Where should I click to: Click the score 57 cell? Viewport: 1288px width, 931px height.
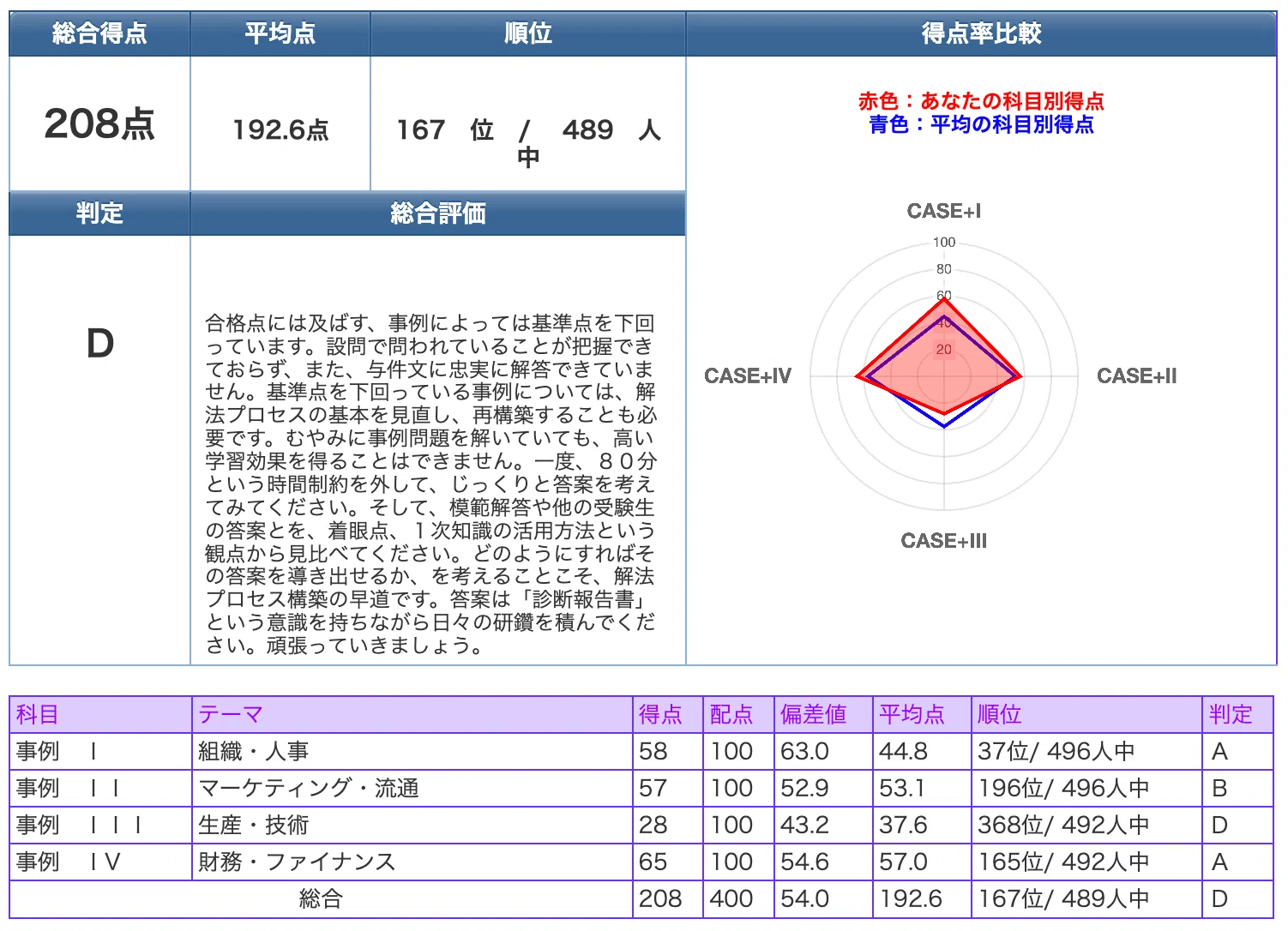tap(668, 788)
